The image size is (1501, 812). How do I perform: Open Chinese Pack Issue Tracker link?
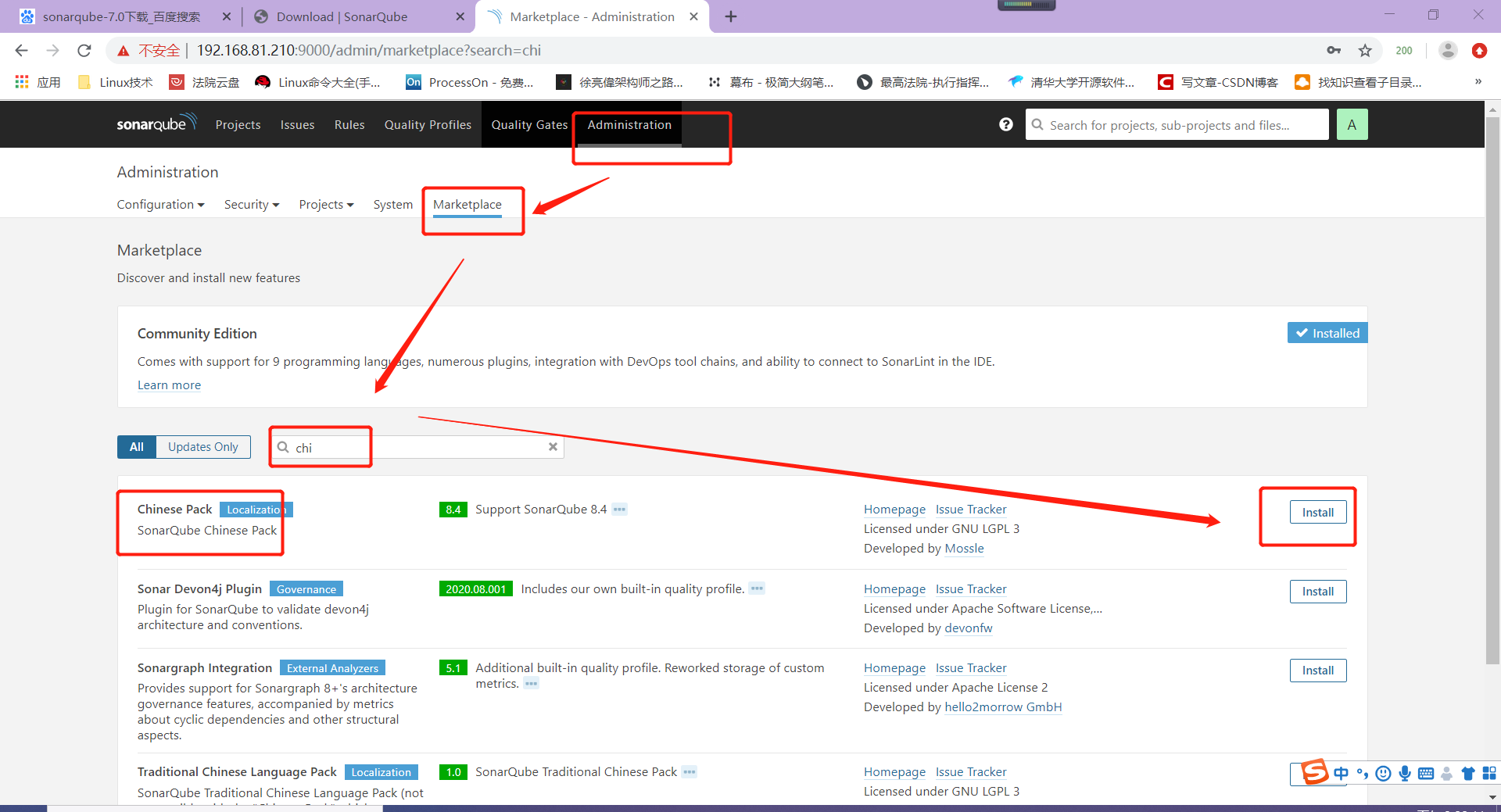click(x=971, y=510)
